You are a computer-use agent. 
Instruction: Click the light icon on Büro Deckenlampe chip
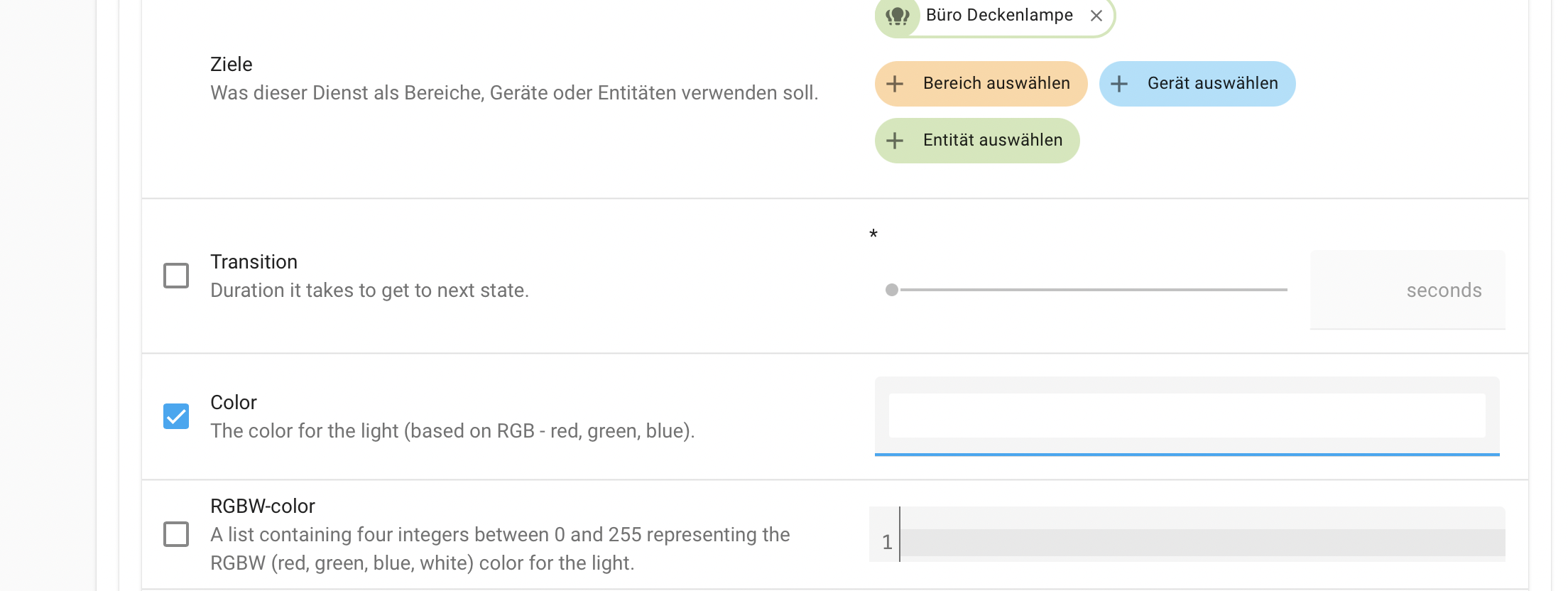[898, 15]
